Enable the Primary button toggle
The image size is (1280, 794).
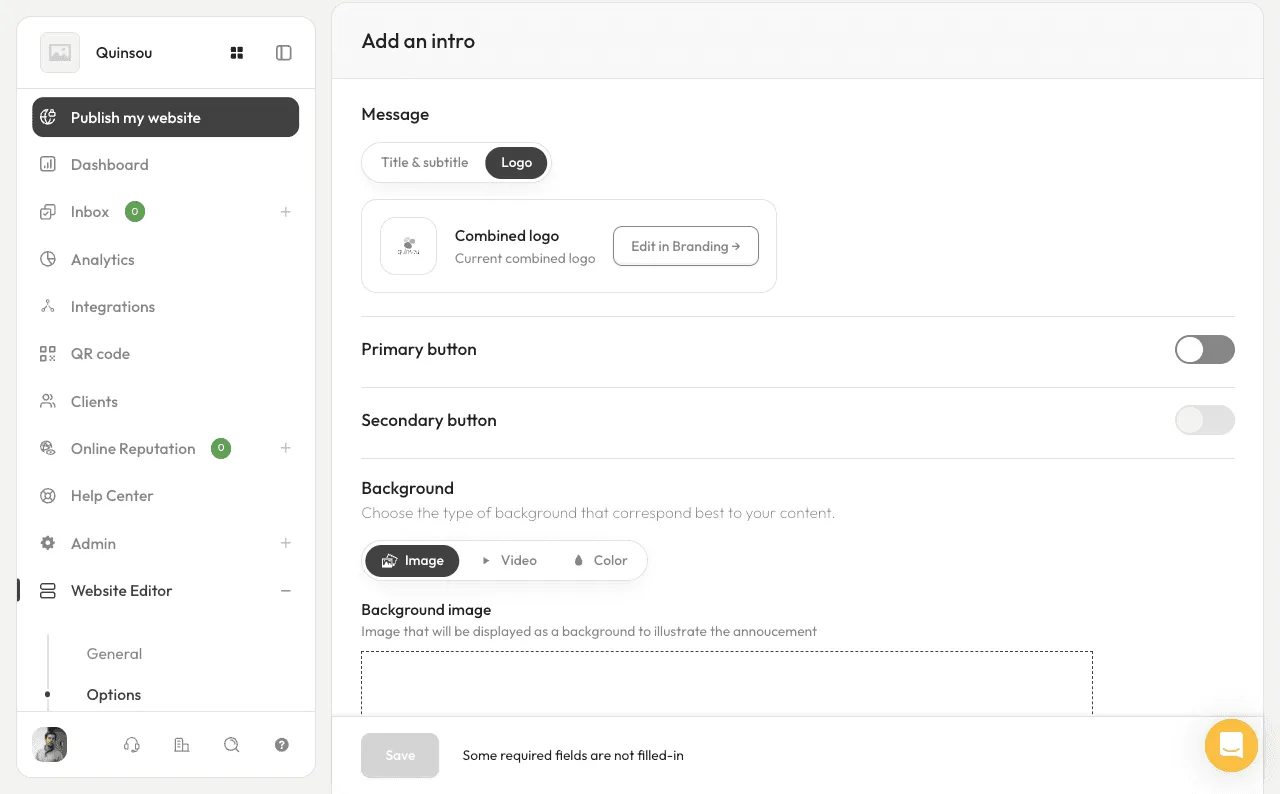click(x=1205, y=349)
